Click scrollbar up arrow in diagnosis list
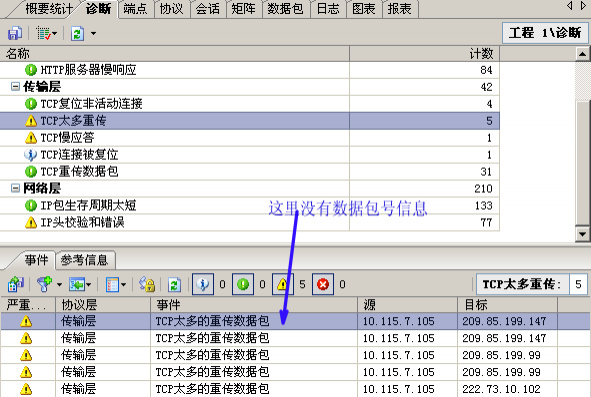This screenshot has height=397, width=591. [x=582, y=54]
